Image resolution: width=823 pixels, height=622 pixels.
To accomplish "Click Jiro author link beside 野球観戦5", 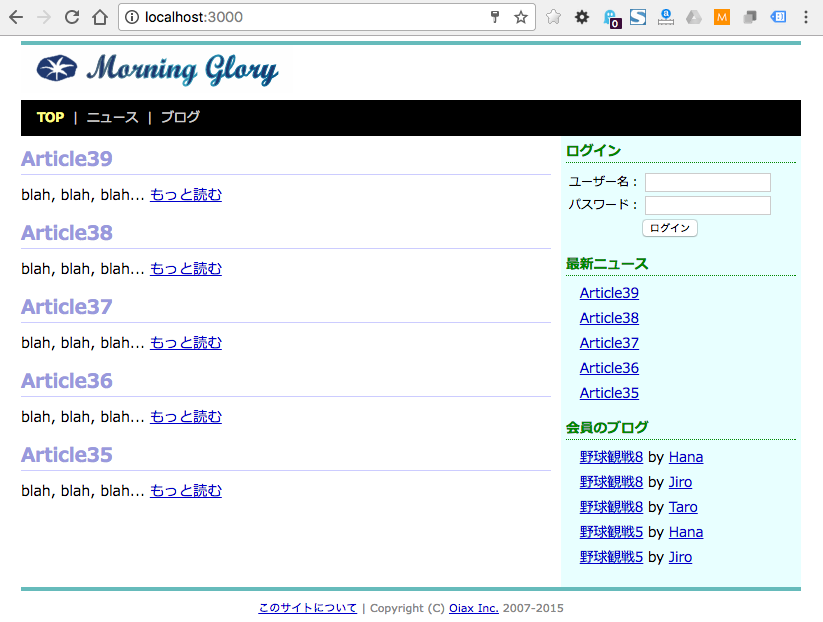I will [680, 557].
